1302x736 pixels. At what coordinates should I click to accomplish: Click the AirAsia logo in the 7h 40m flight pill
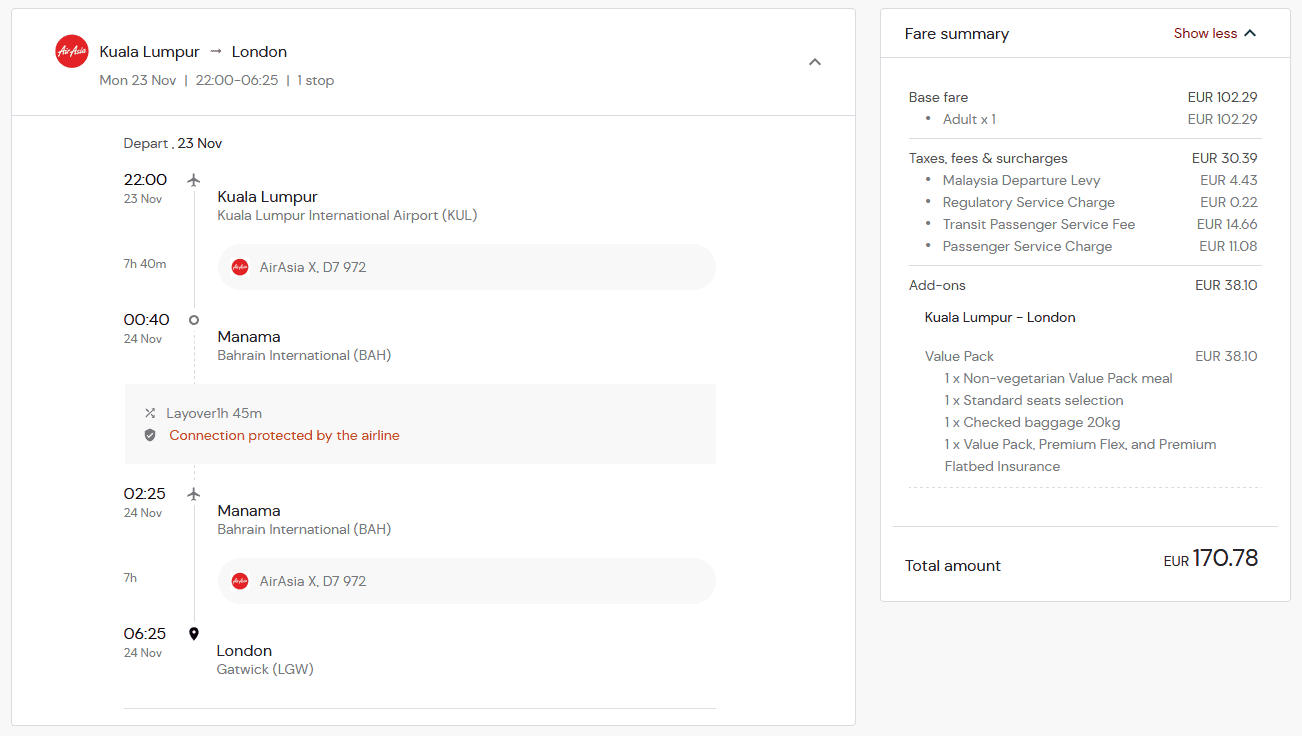[x=240, y=267]
